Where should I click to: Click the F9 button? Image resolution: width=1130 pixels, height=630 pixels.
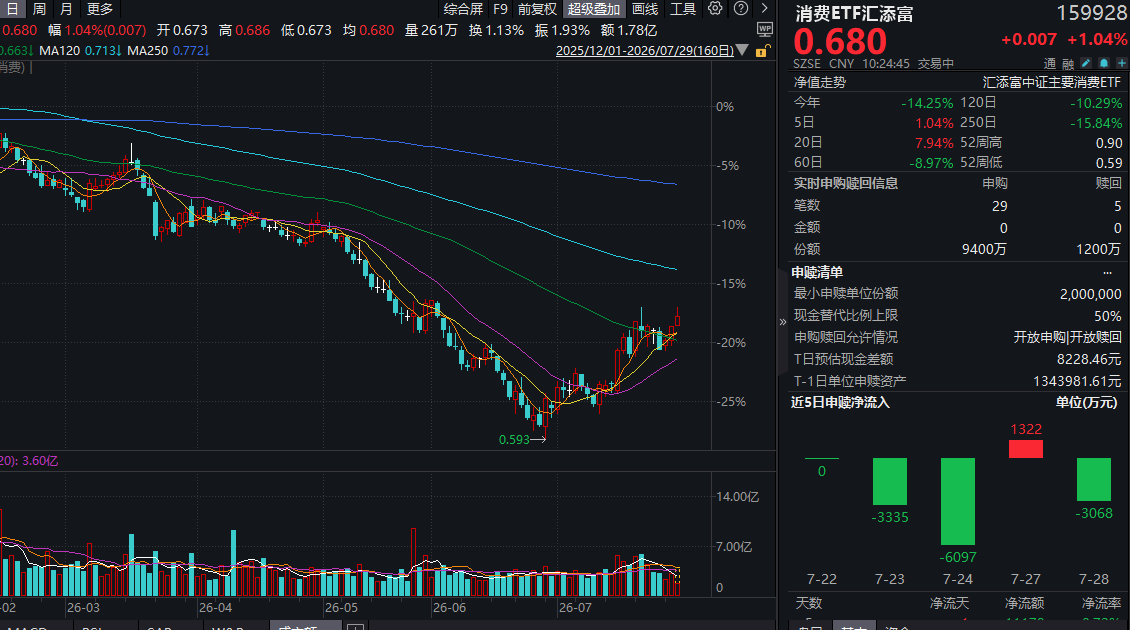(500, 9)
